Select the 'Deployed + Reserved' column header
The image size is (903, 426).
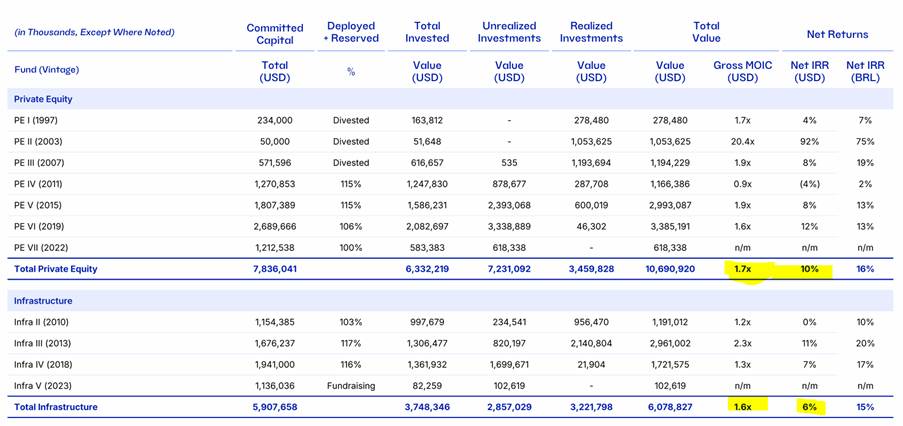pos(351,32)
